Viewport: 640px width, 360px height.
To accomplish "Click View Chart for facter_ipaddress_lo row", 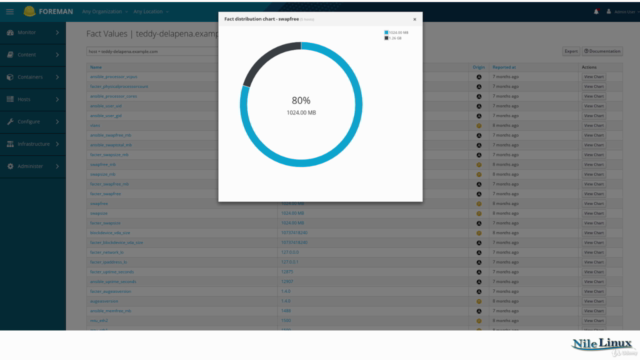I will coord(593,262).
